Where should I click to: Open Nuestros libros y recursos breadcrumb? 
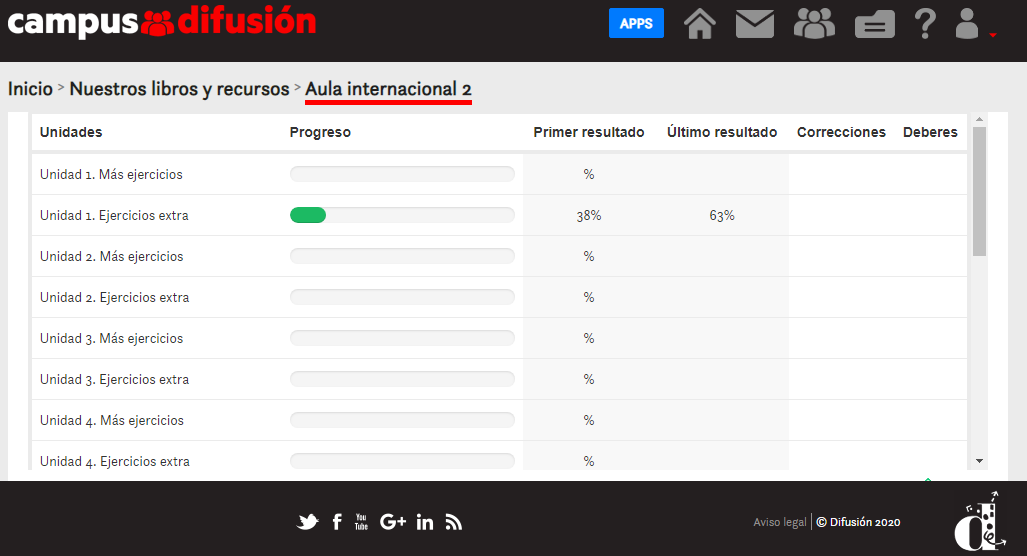tap(179, 89)
